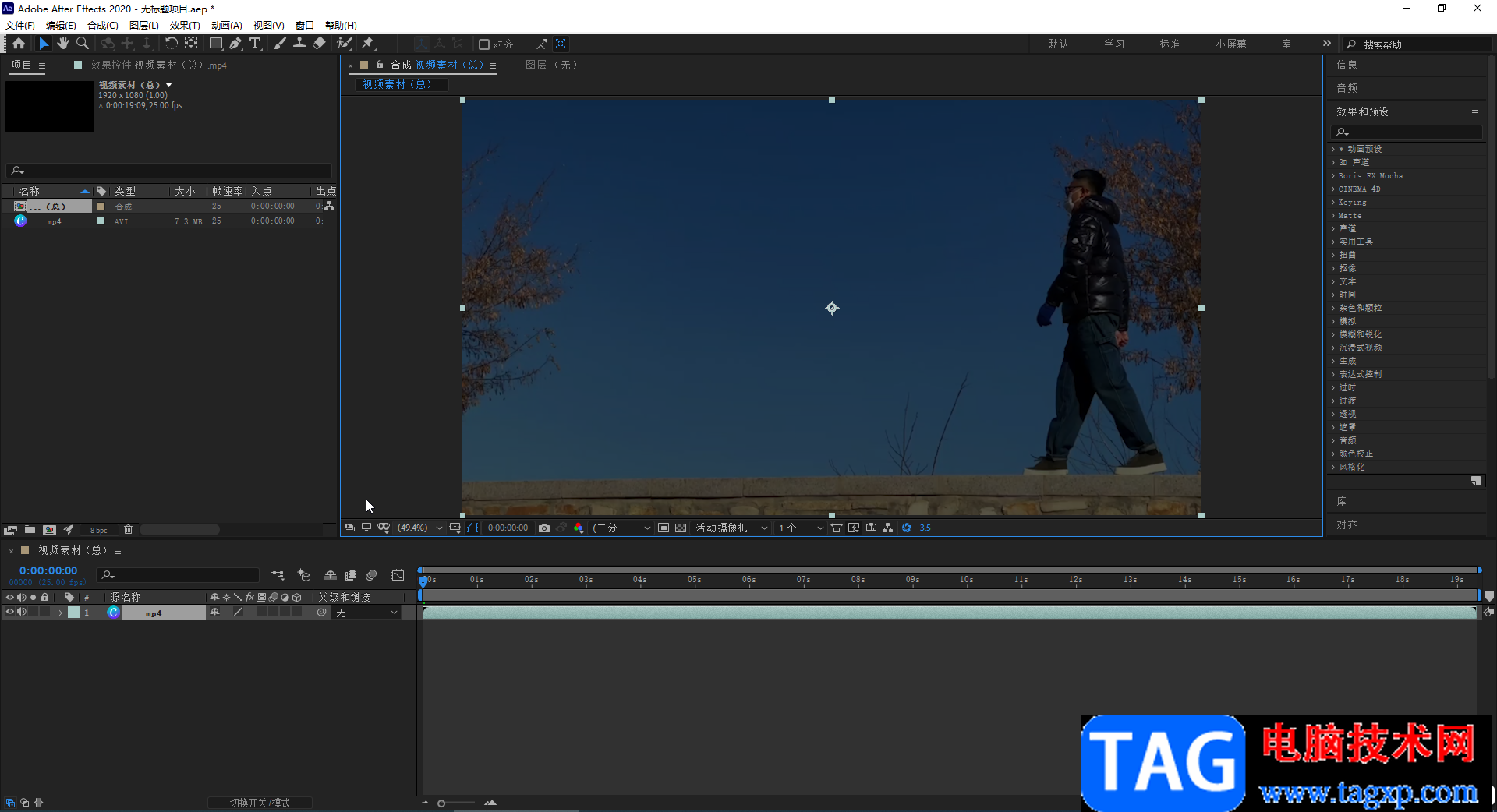The image size is (1497, 812).
Task: Switch to the 学习 workspace
Action: [x=1114, y=44]
